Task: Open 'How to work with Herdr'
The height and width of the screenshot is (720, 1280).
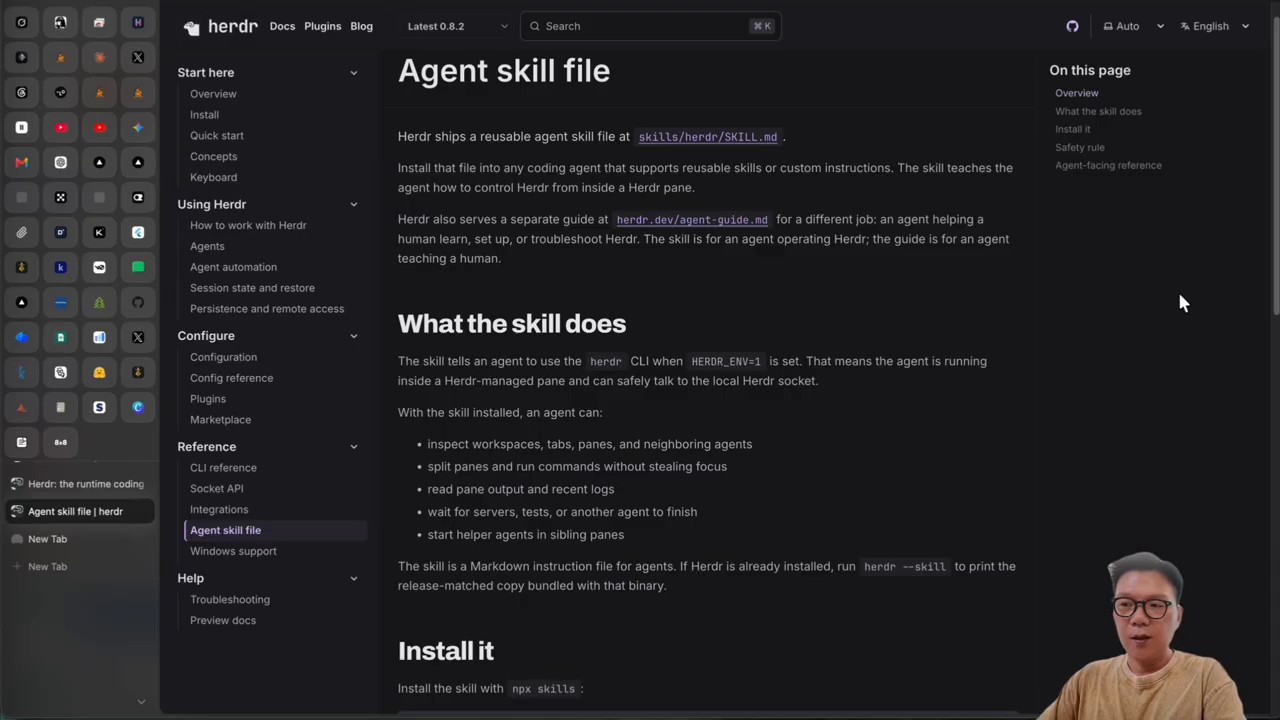Action: click(x=248, y=226)
